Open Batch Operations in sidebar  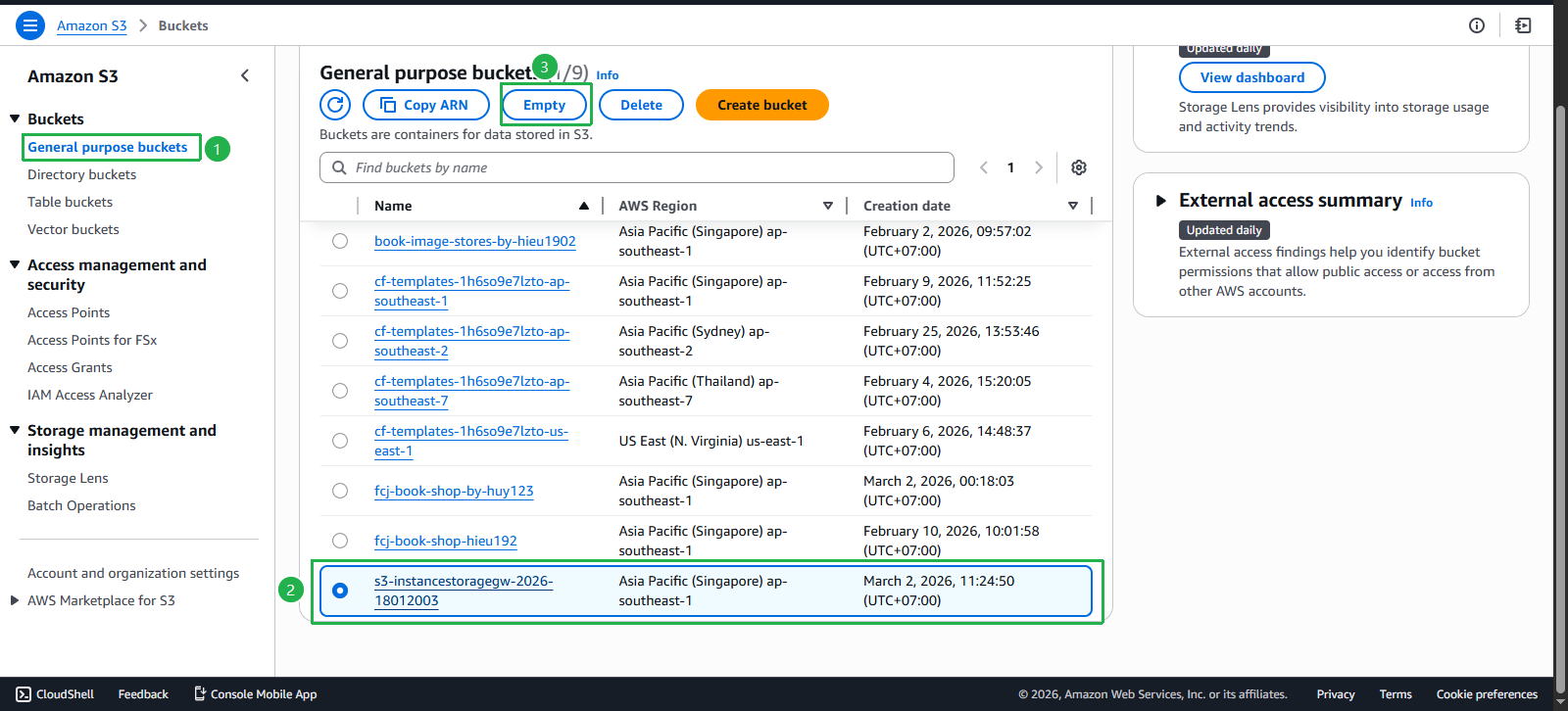tap(82, 505)
